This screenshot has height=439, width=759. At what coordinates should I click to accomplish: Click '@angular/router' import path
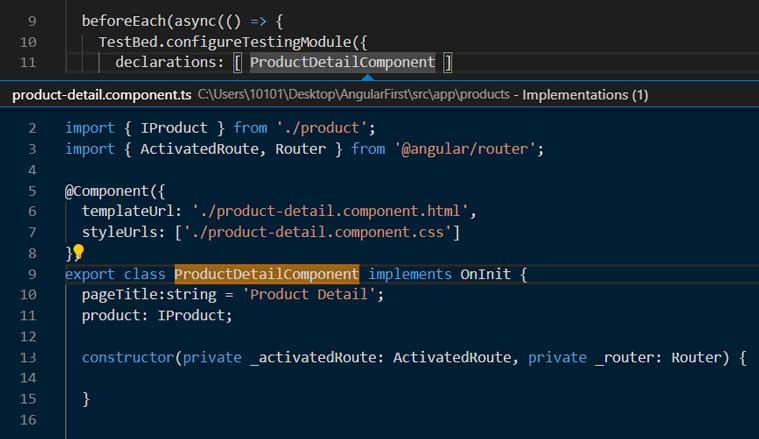466,149
